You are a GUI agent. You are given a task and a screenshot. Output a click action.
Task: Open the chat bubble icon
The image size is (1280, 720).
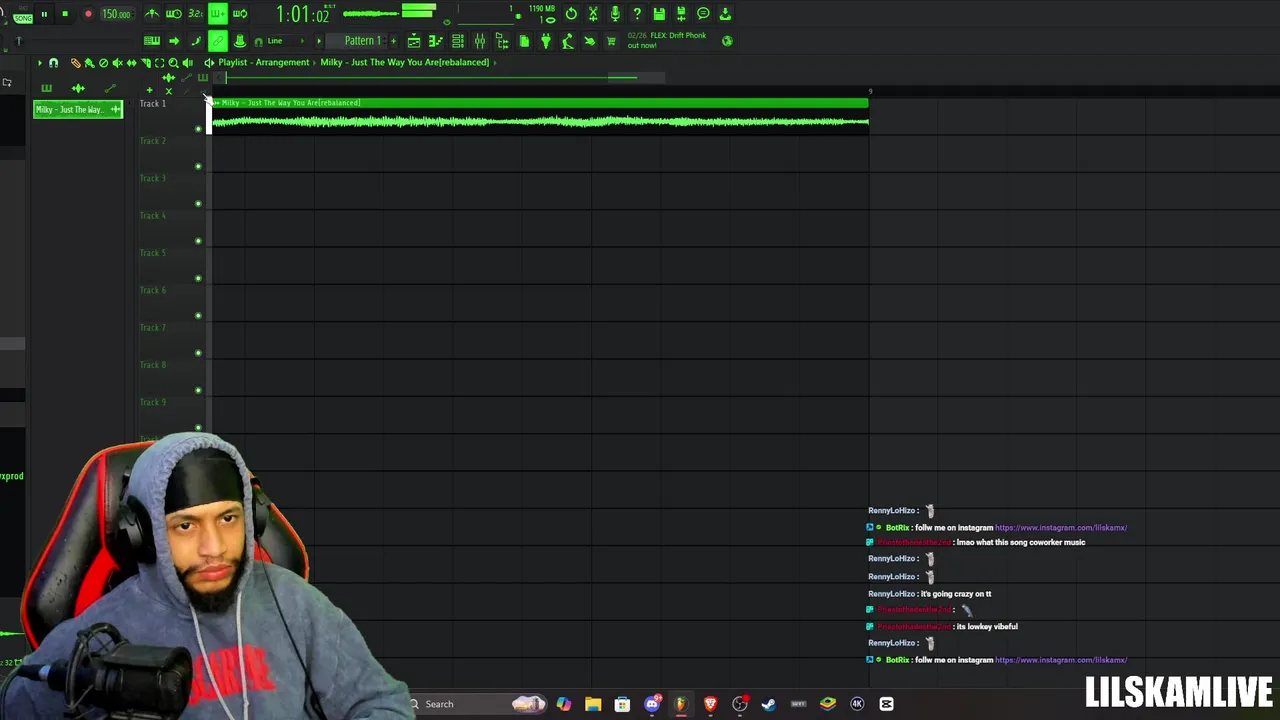point(703,14)
